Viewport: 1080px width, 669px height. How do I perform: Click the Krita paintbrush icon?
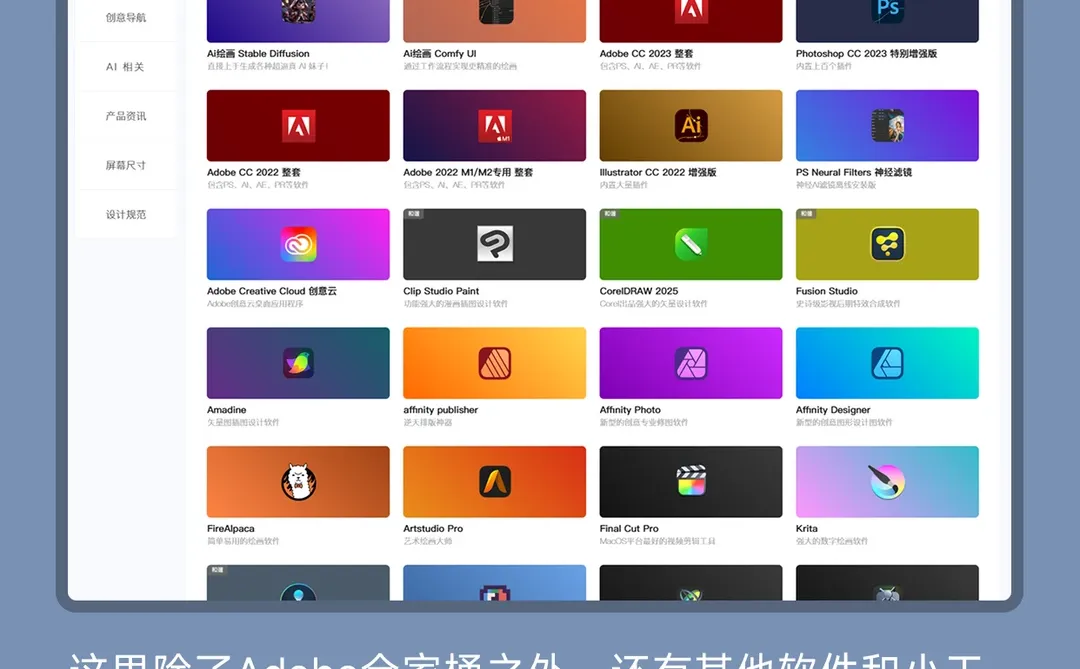click(x=886, y=481)
